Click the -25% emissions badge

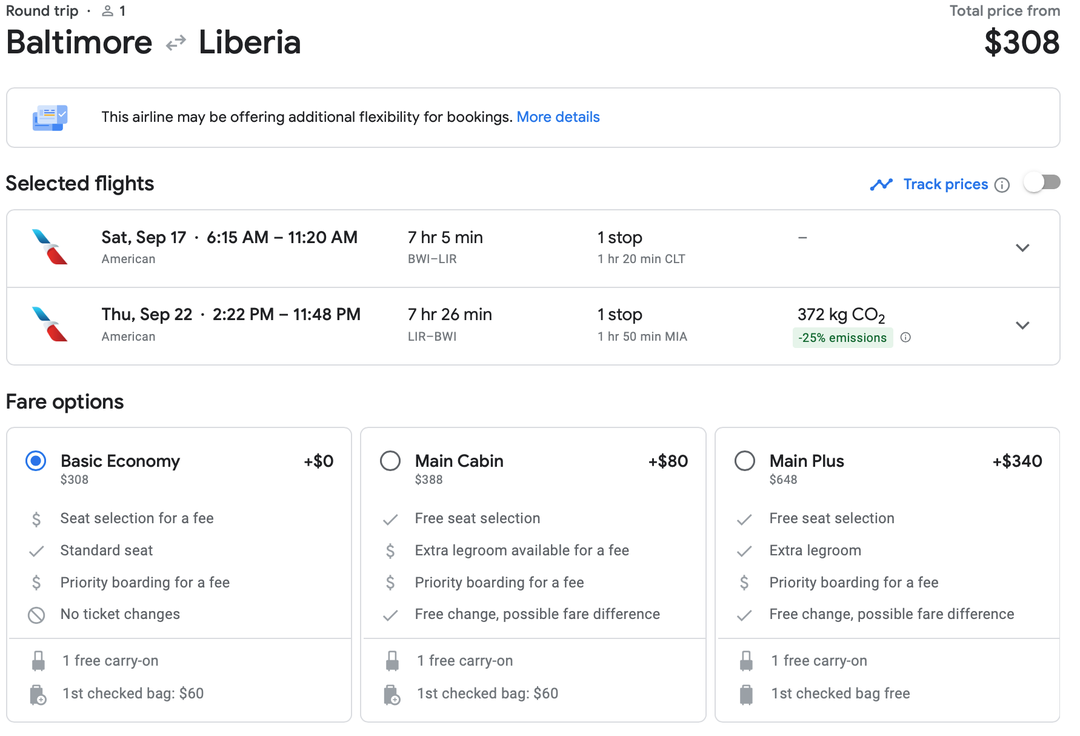842,338
